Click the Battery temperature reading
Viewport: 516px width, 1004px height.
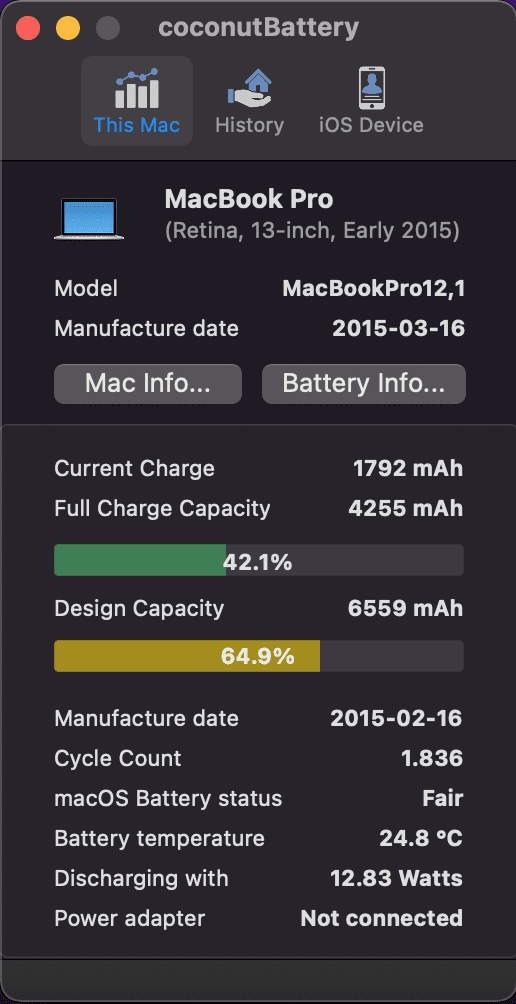(x=421, y=838)
